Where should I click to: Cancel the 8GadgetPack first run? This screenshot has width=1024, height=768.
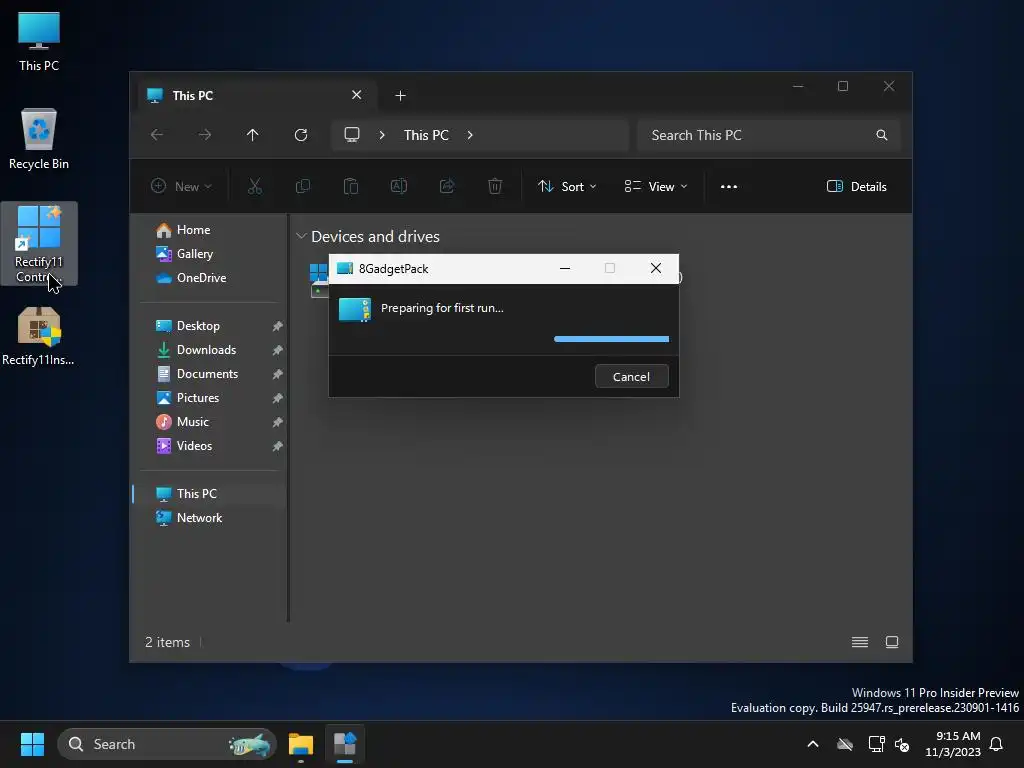[632, 376]
